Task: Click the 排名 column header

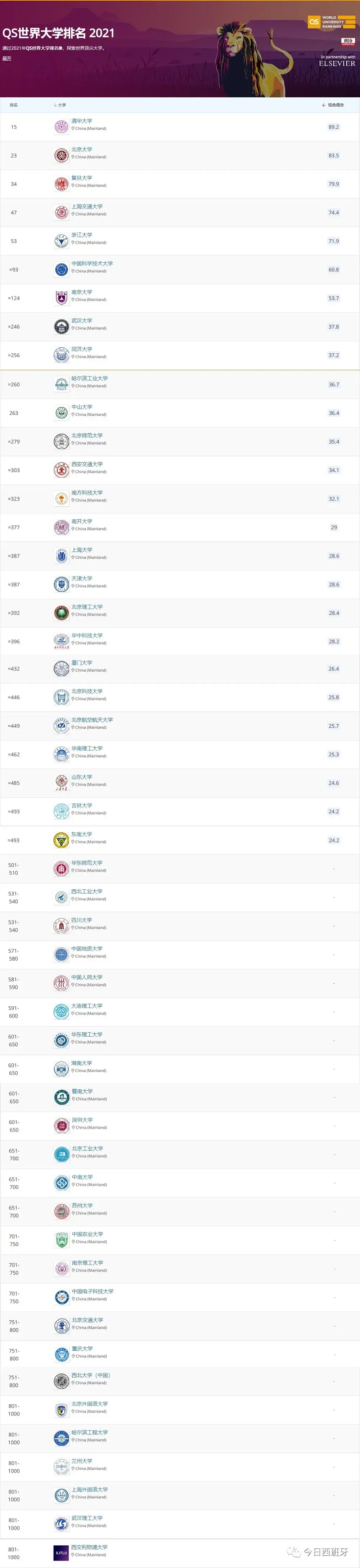Action: pyautogui.click(x=13, y=105)
